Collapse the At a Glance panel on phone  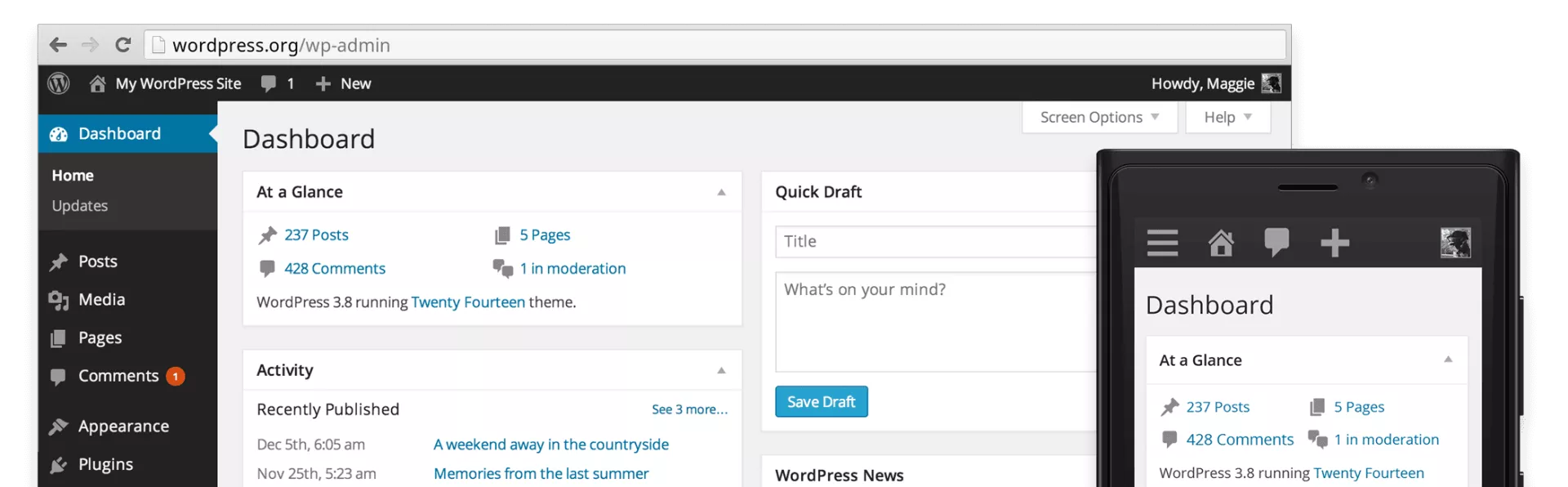[x=1448, y=360]
